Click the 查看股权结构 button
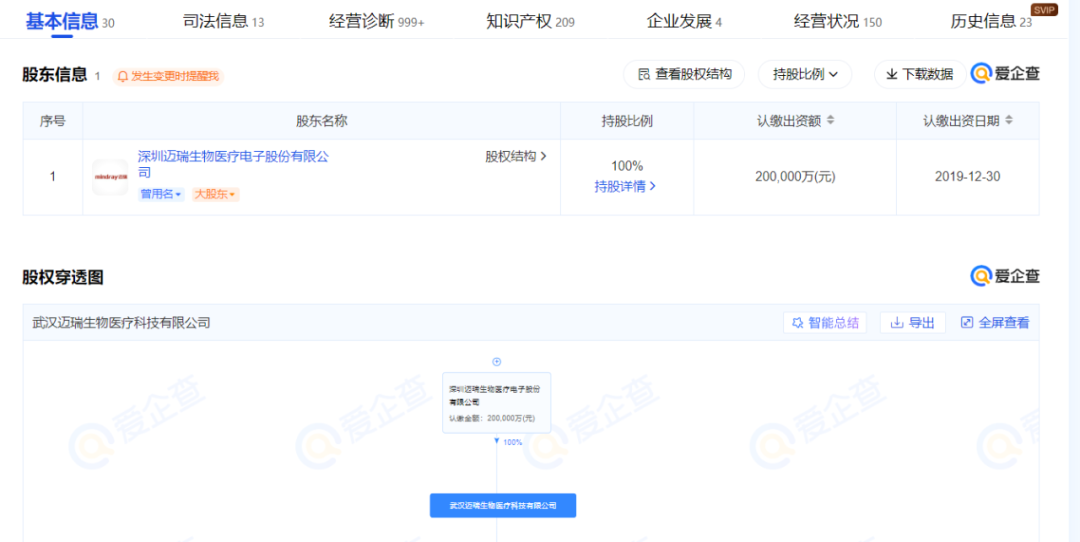This screenshot has width=1080, height=542. coord(684,74)
